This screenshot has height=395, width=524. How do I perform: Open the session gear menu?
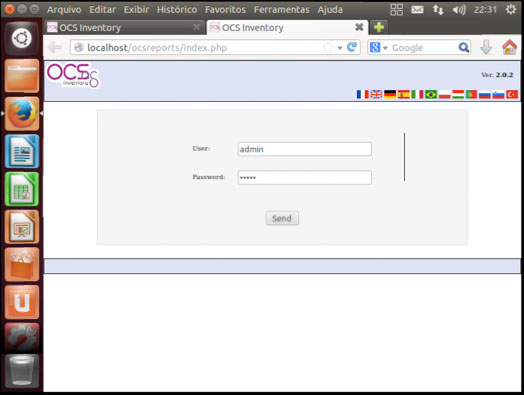[511, 9]
